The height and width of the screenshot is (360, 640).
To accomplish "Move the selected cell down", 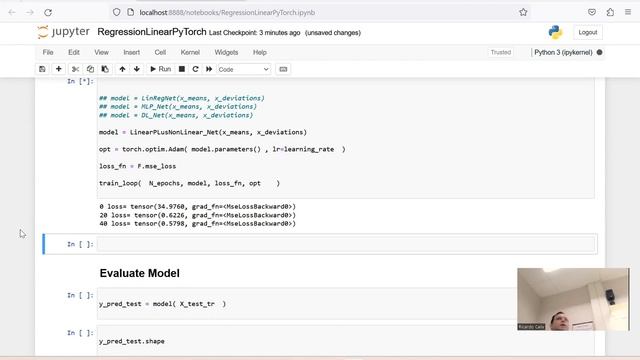I will (137, 69).
